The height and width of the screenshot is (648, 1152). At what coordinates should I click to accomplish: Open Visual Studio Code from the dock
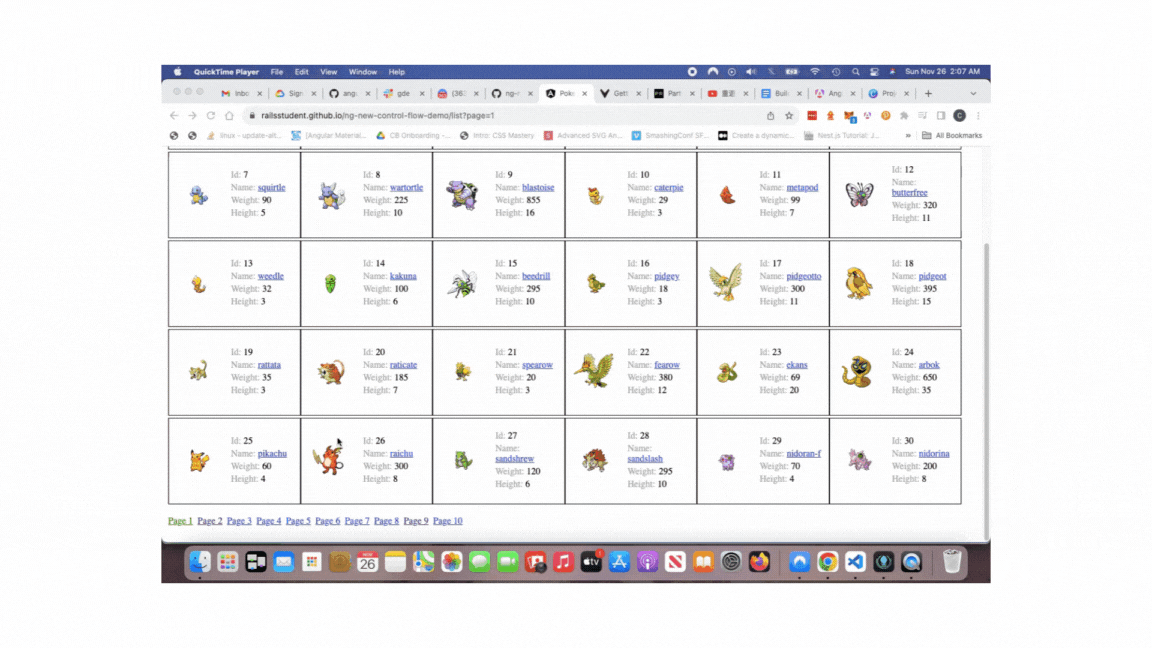point(855,562)
